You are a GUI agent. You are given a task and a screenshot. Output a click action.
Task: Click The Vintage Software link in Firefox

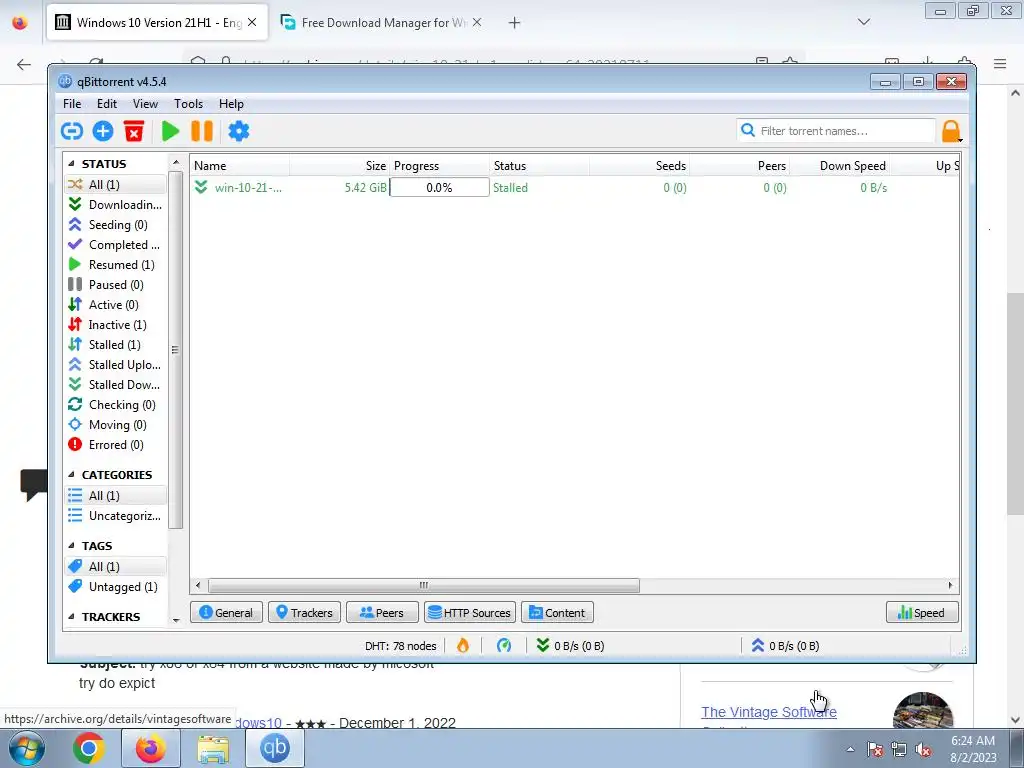[769, 712]
